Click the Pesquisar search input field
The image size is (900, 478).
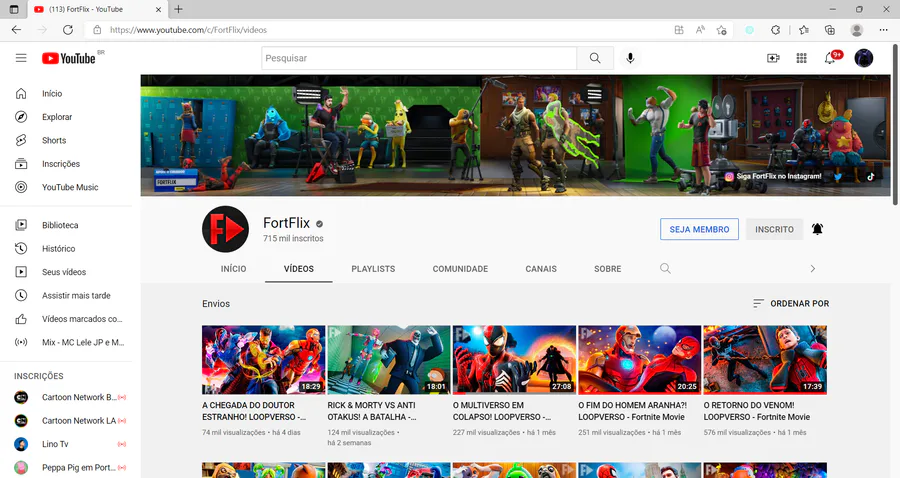tap(419, 58)
